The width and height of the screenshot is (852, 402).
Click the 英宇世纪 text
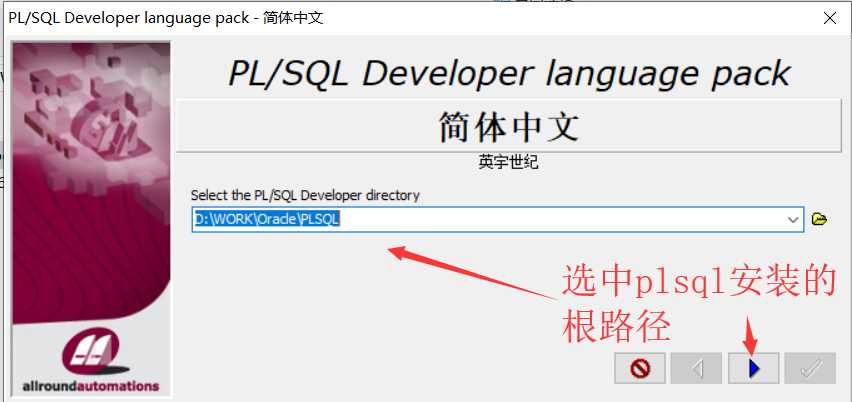(509, 162)
